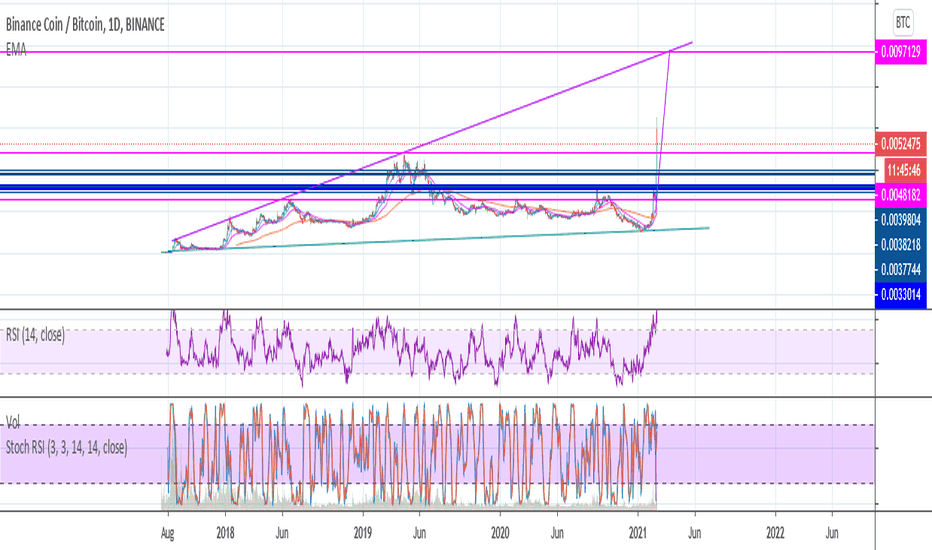Select the Vol indicator label
The width and height of the screenshot is (932, 550).
pos(12,422)
